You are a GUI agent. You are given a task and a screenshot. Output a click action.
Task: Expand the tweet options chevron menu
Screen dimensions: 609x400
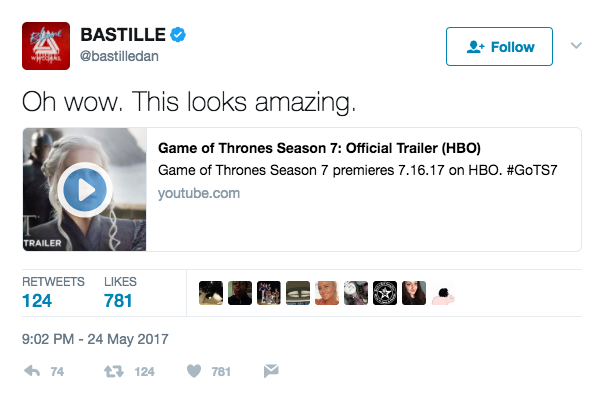click(576, 45)
